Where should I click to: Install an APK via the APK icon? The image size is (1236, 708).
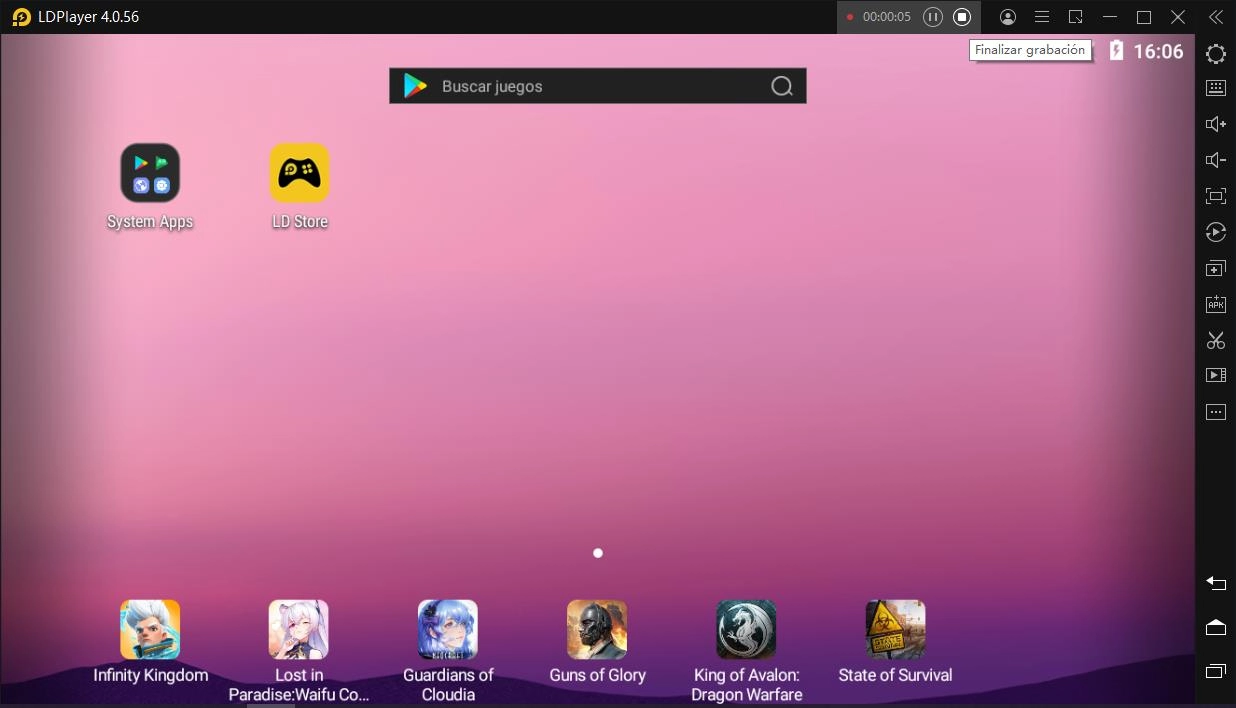[1216, 304]
